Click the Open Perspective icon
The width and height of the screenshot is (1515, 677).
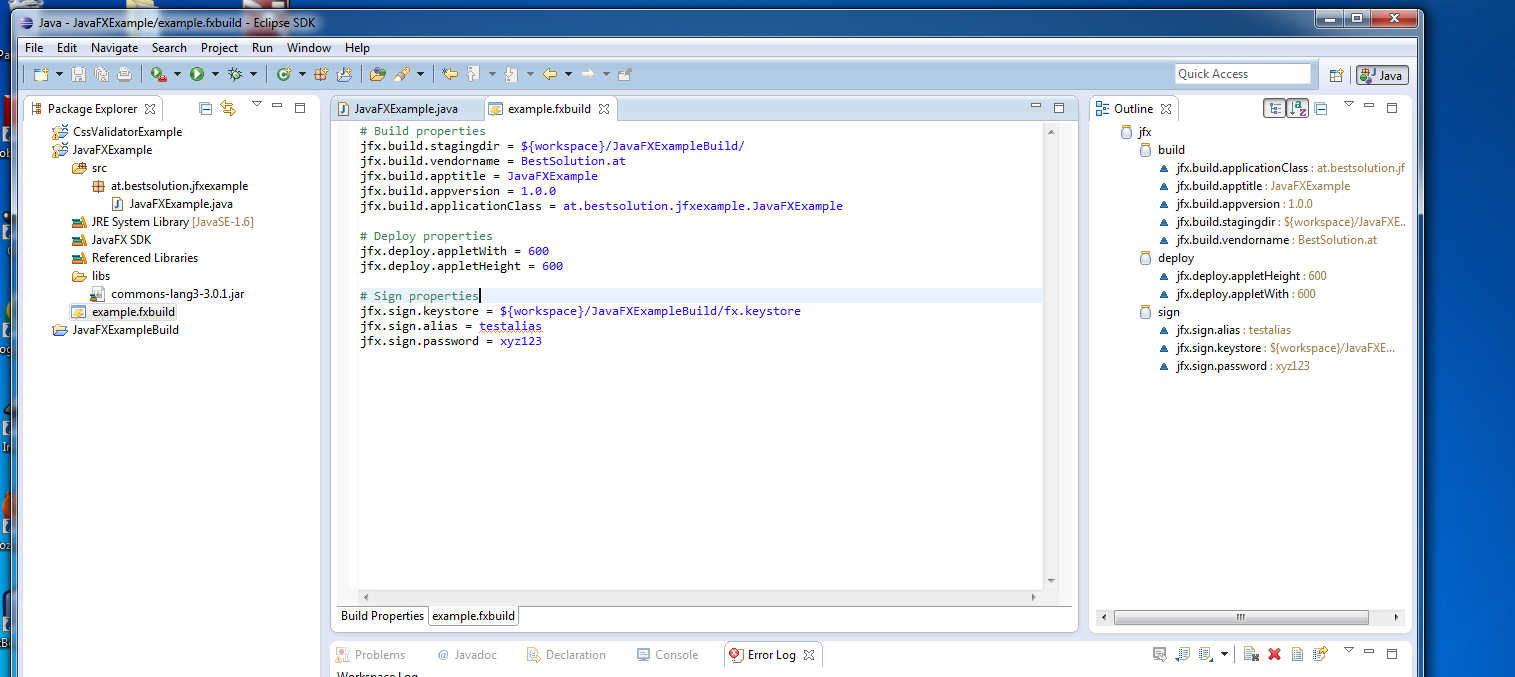[1336, 75]
